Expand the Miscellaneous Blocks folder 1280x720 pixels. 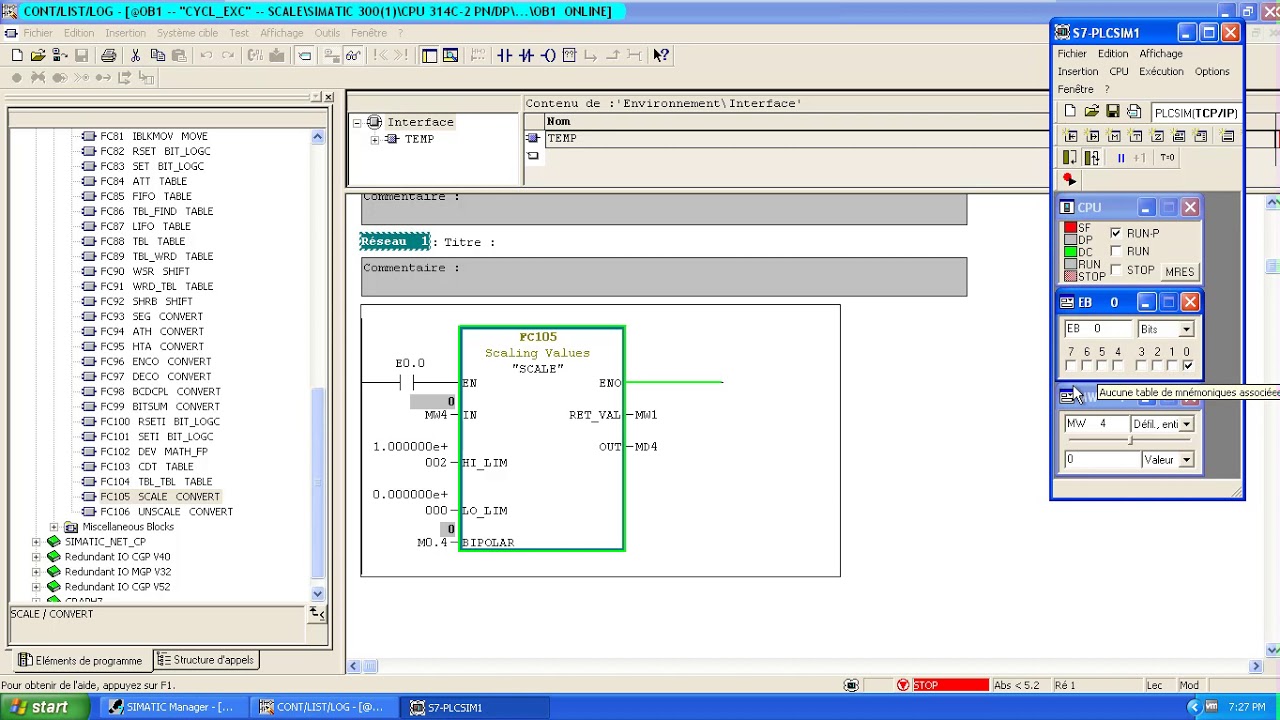54,527
